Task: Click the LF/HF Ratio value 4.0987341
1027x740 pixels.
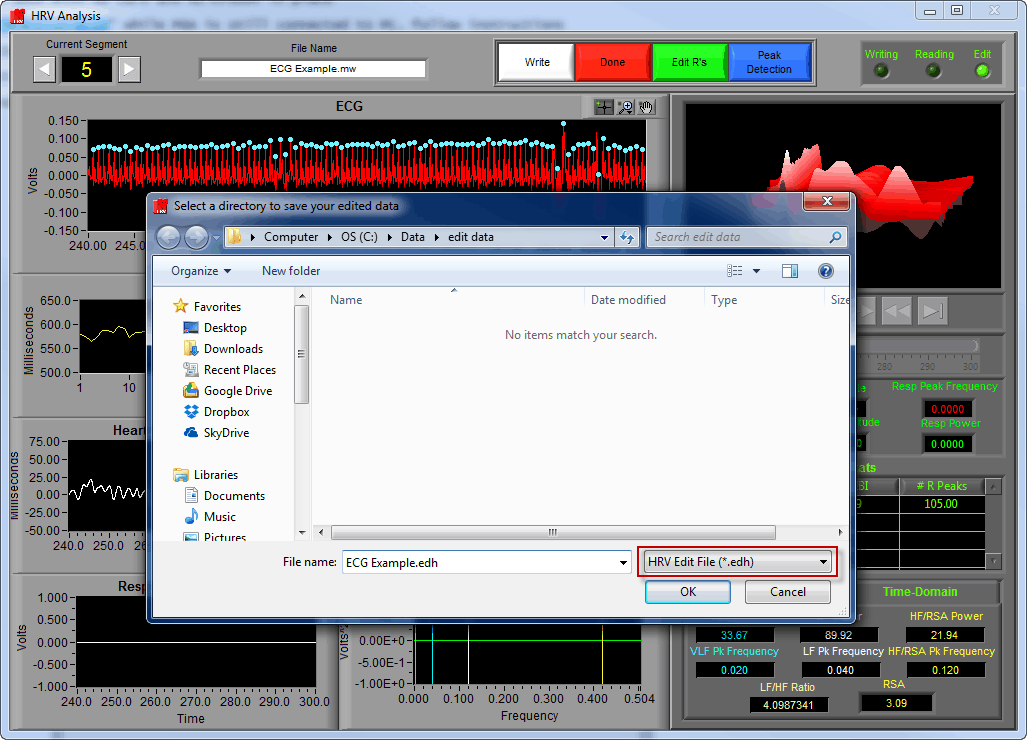Action: point(788,705)
